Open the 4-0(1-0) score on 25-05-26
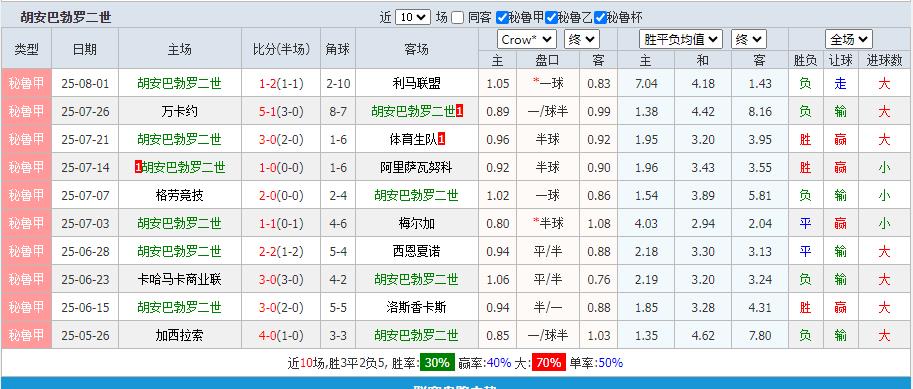 tap(281, 335)
